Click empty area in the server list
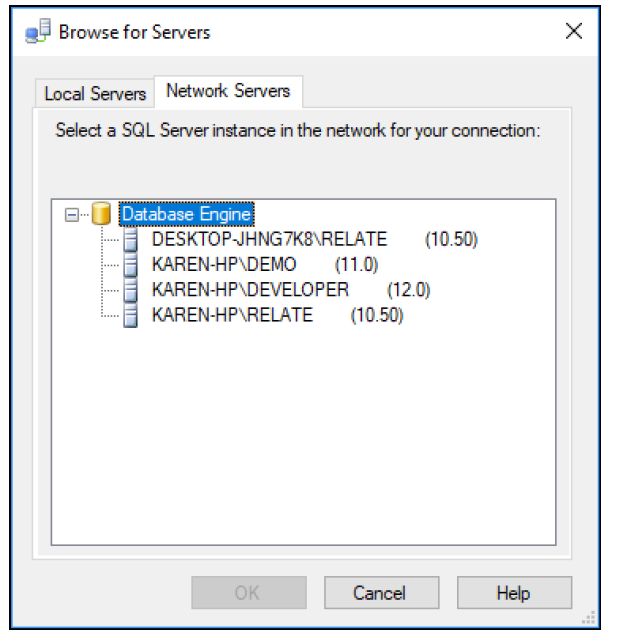 (303, 434)
